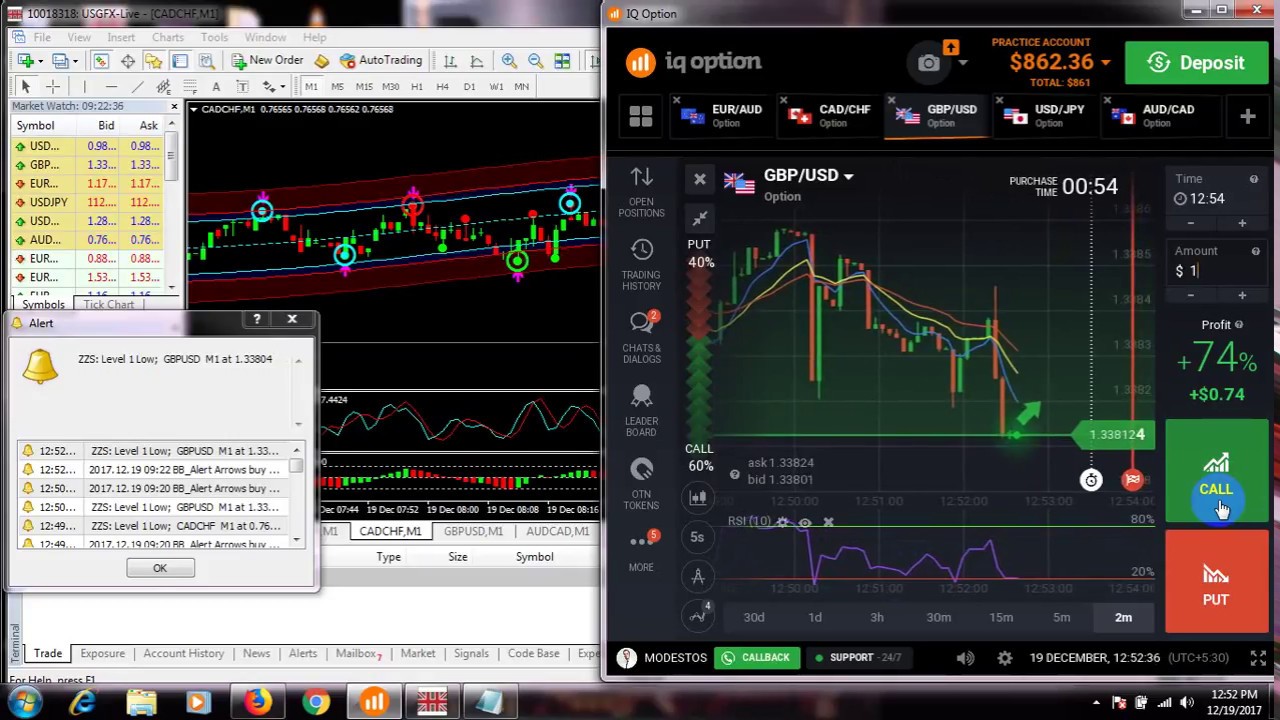This screenshot has width=1280, height=720.
Task: Click the red PUT button
Action: tap(1216, 581)
